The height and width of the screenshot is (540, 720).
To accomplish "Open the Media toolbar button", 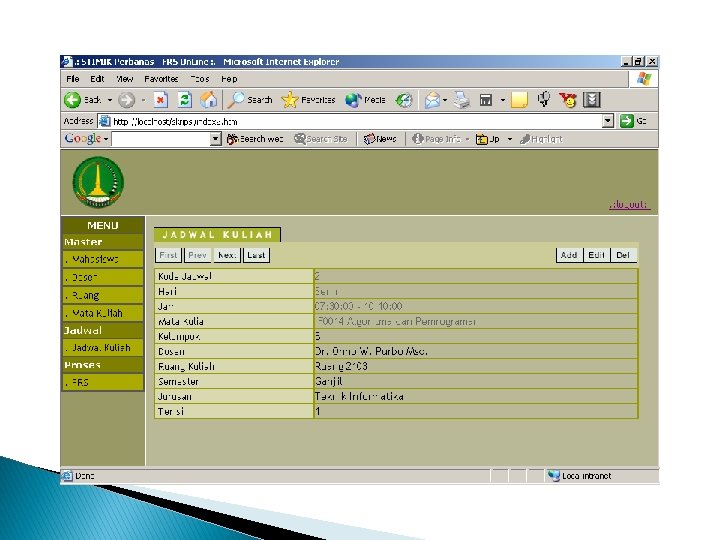I will coord(366,100).
